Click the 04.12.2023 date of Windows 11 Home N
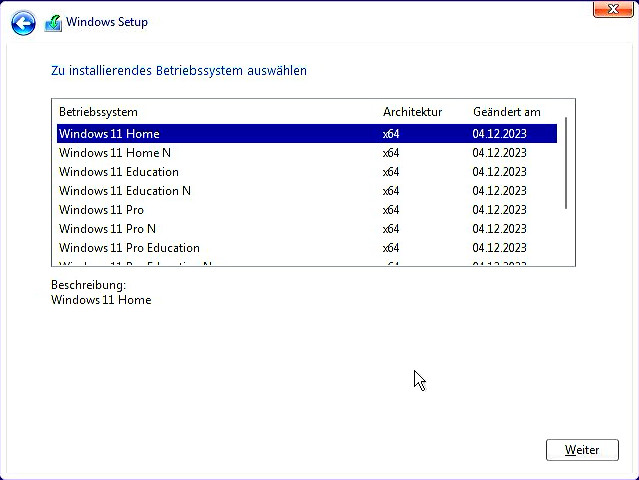The height and width of the screenshot is (480, 639). click(x=500, y=153)
